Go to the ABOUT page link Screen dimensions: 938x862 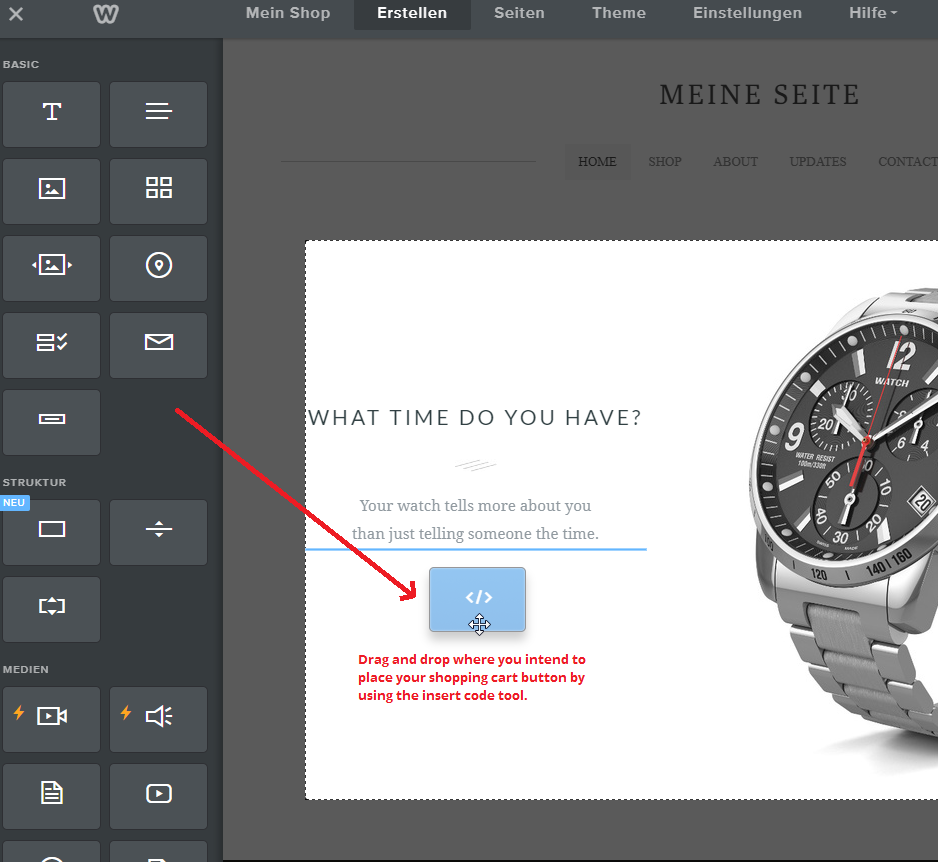point(735,162)
